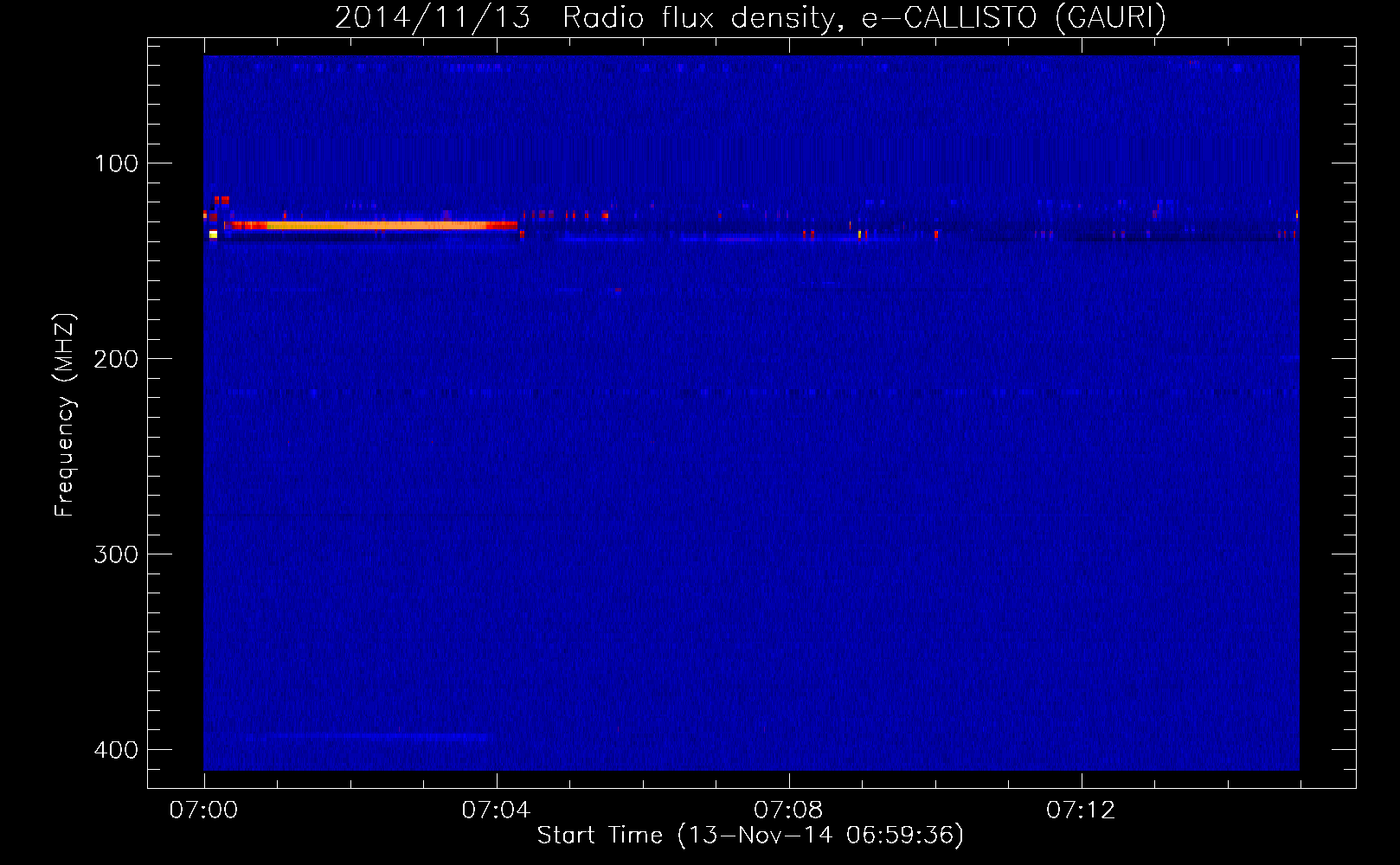Click the 200 frequency tick label
Screen dimensions: 1400x865
click(116, 359)
